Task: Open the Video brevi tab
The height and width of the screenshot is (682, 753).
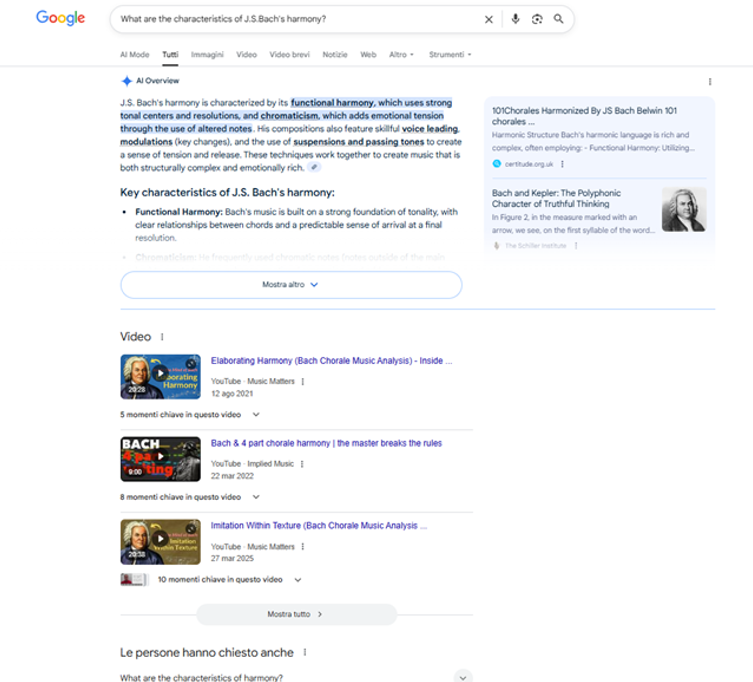Action: coord(290,55)
